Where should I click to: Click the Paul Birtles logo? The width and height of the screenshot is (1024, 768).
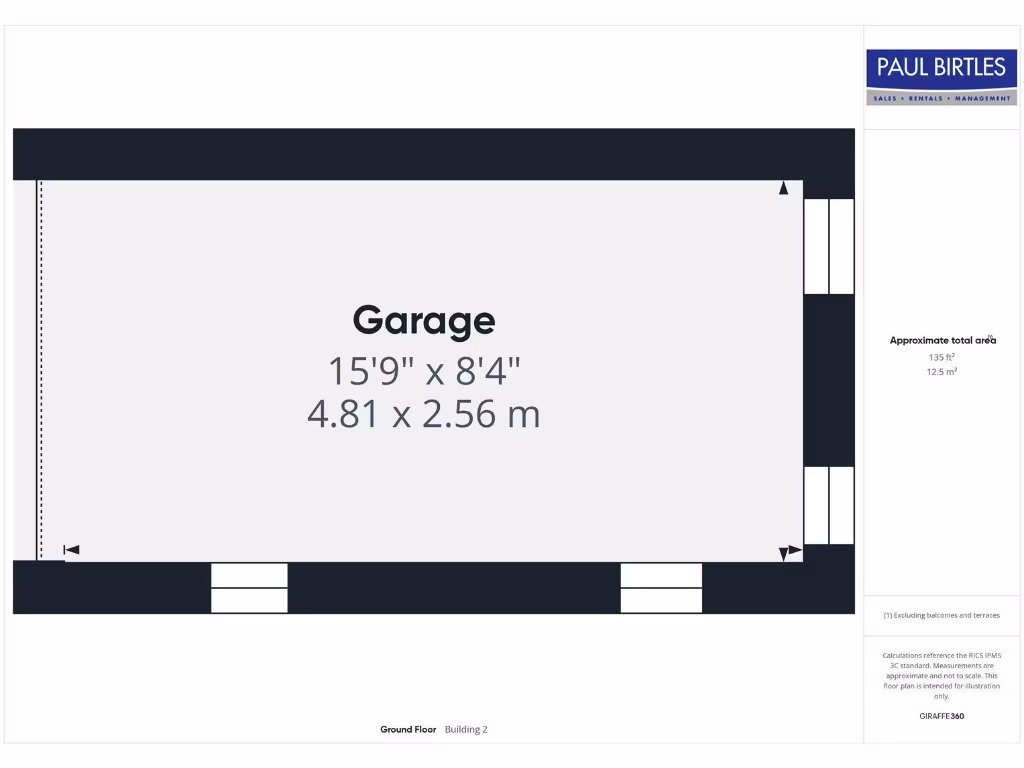(x=940, y=77)
